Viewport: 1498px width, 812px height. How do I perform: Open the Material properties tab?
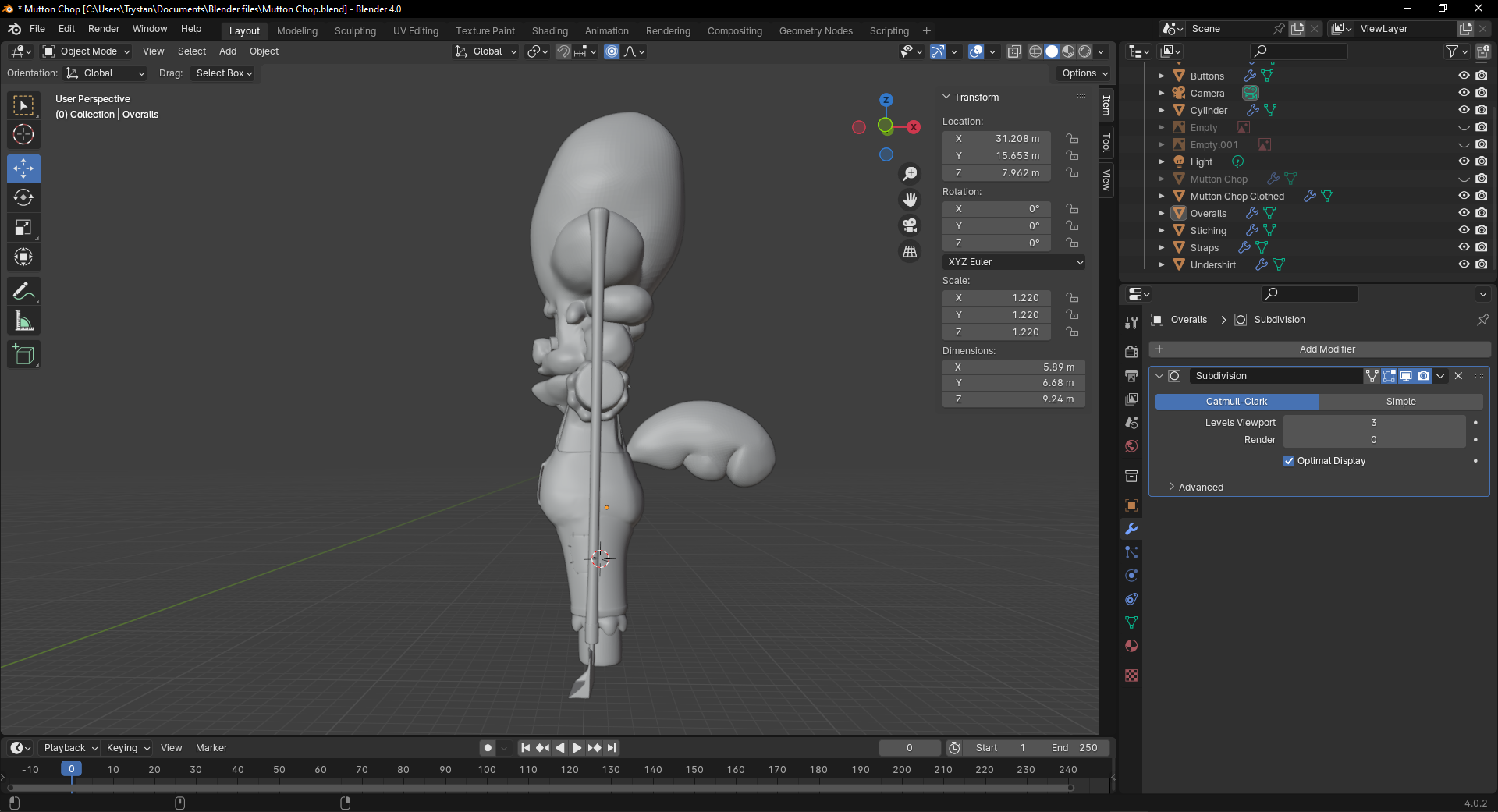(x=1131, y=646)
